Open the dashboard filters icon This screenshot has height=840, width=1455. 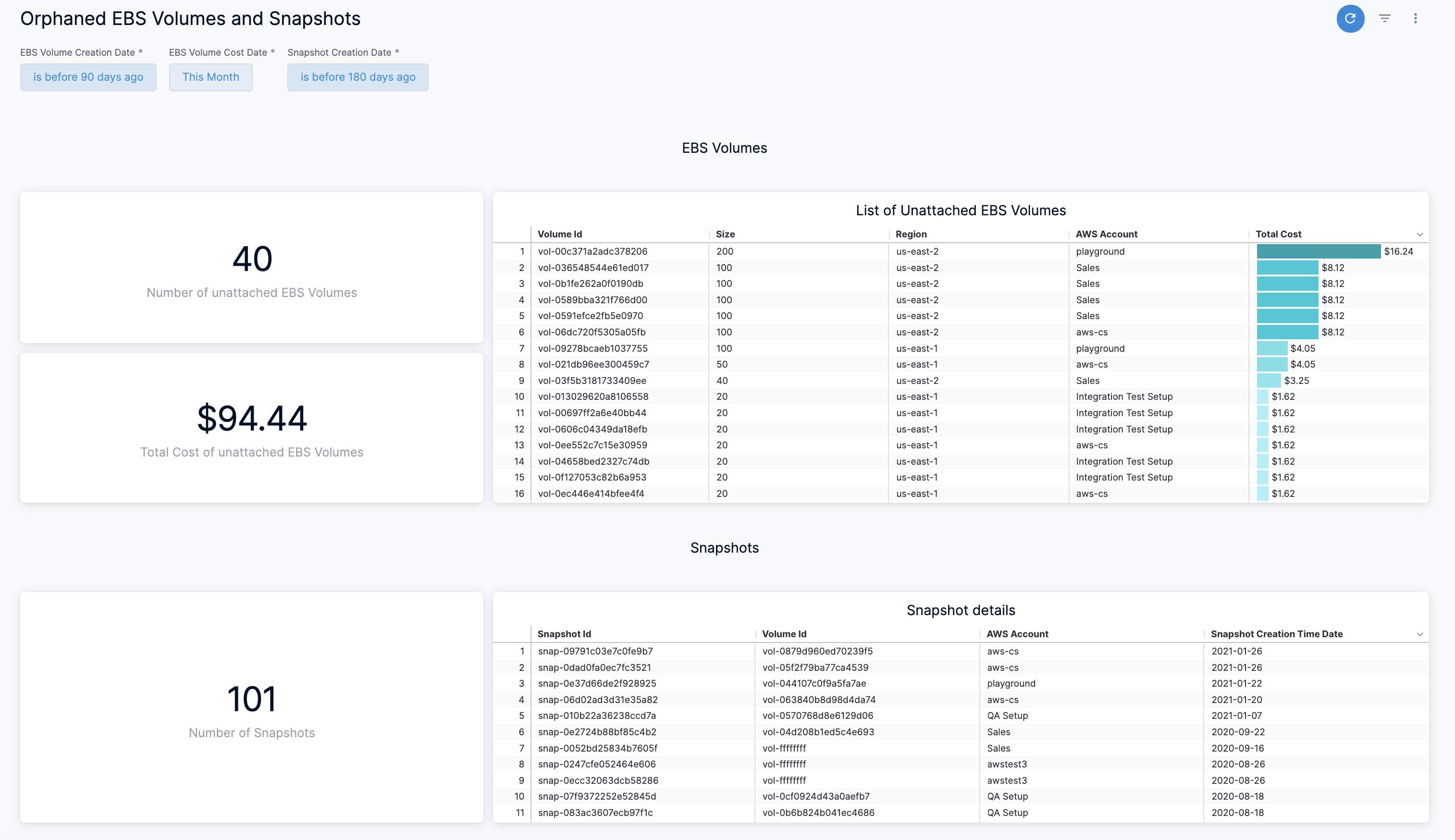[x=1384, y=18]
